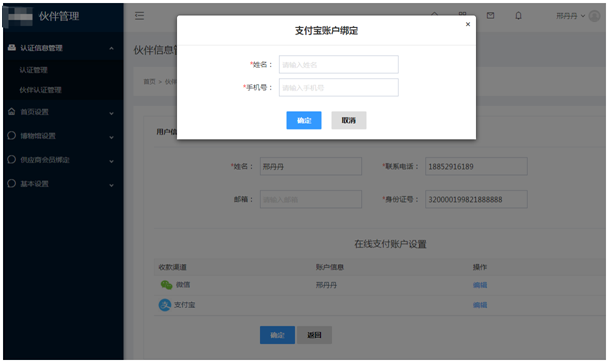Click the 首页设置 home icon
This screenshot has height=363, width=609.
coord(12,112)
